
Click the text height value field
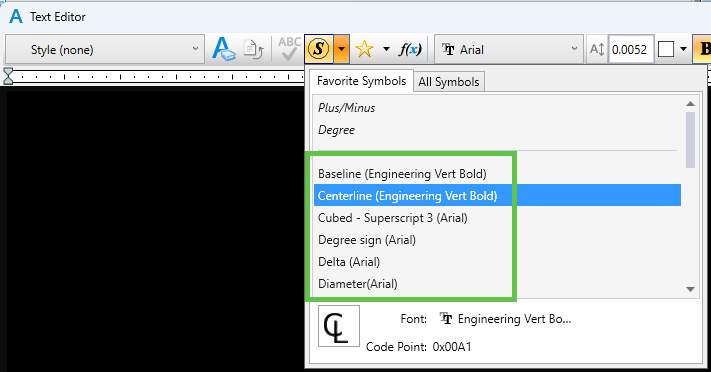click(x=630, y=49)
